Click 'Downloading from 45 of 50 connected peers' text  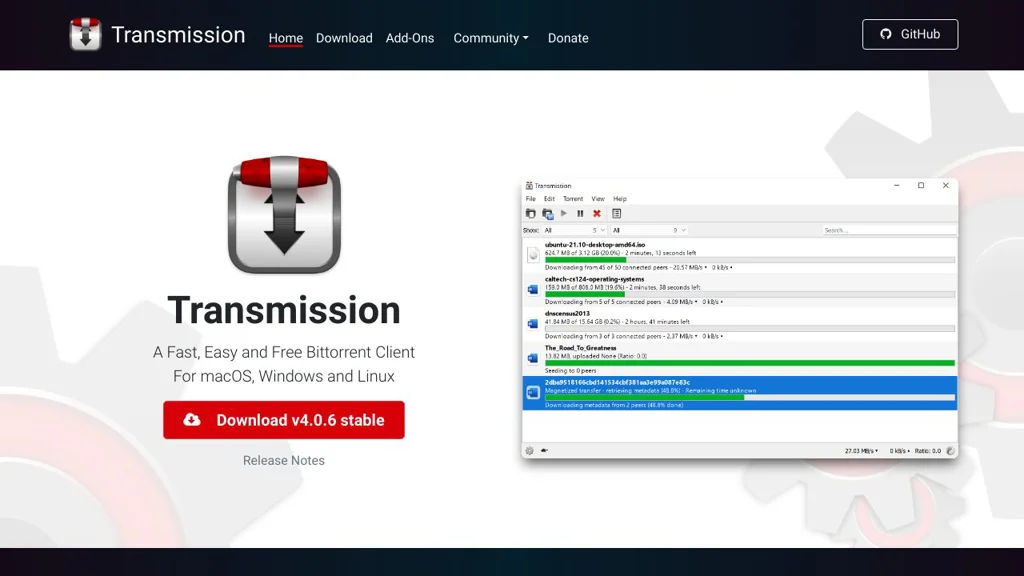pos(606,268)
